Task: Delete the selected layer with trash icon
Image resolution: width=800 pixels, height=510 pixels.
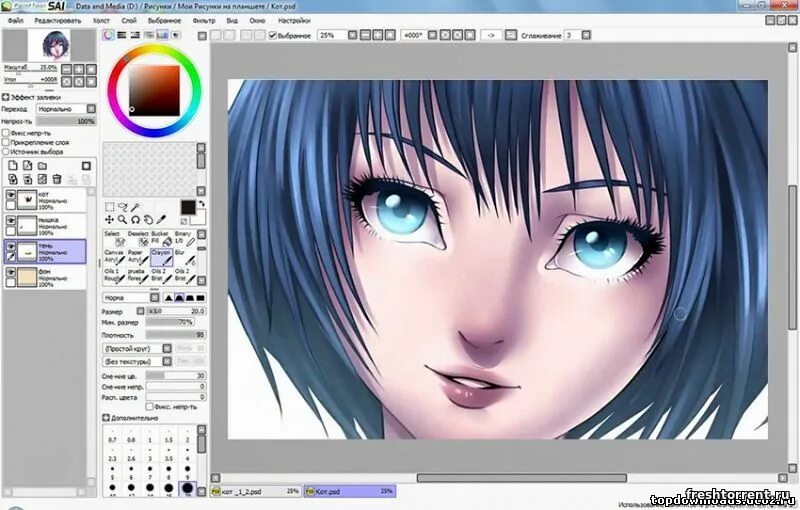Action: tap(57, 179)
